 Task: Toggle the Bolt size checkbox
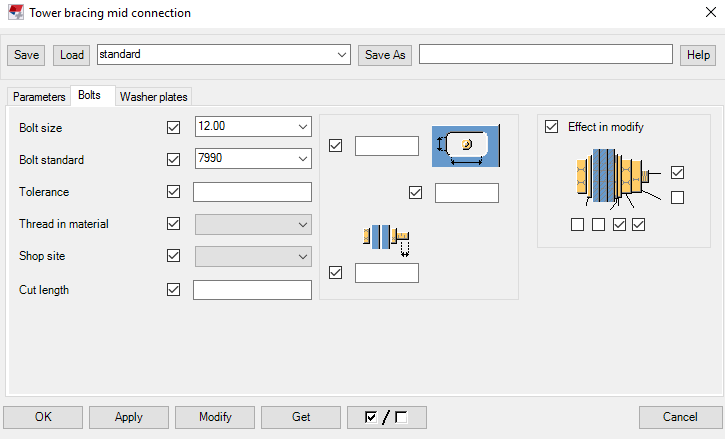[174, 128]
